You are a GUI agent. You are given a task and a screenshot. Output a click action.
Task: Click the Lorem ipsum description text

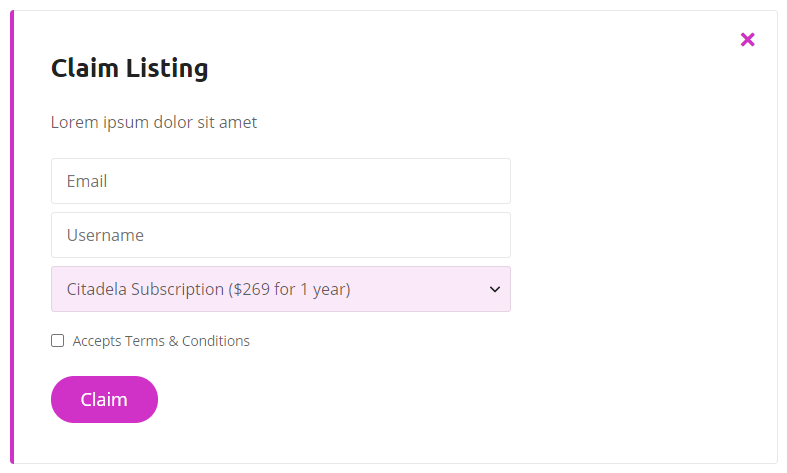(x=154, y=122)
